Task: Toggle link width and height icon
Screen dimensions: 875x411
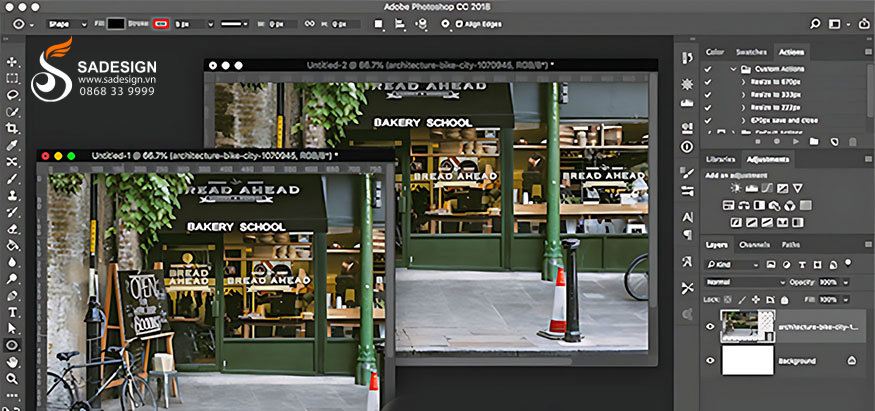Action: pos(309,24)
